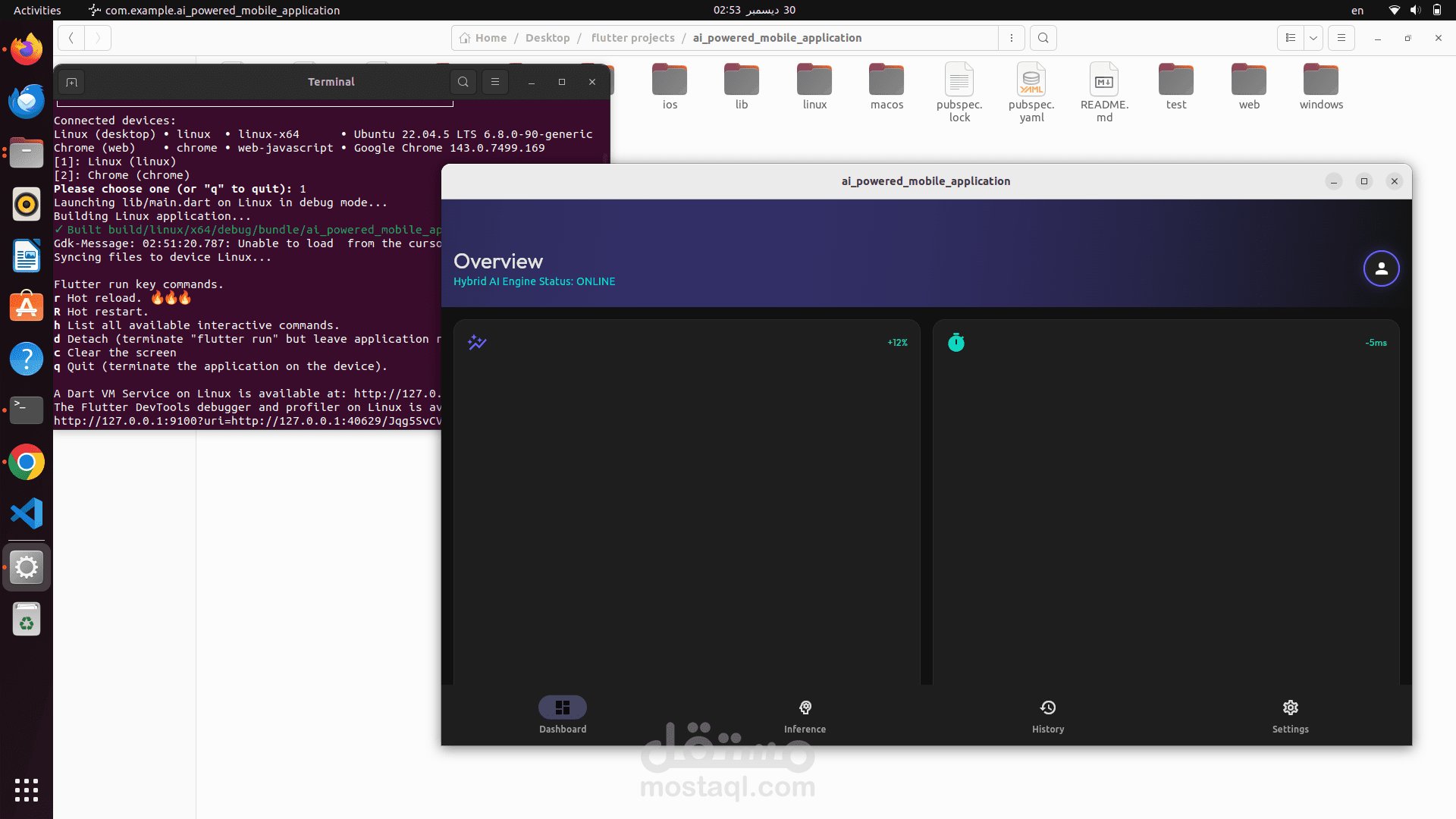Viewport: 1456px width, 819px height.
Task: Open the terminal hamburger menu
Action: [x=495, y=82]
